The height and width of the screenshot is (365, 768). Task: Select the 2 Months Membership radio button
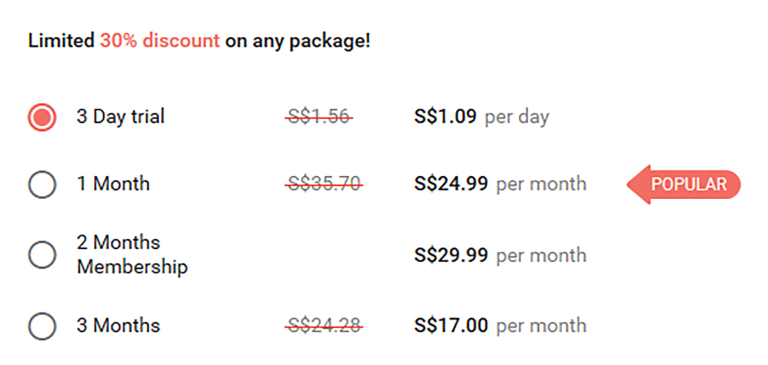coord(42,255)
